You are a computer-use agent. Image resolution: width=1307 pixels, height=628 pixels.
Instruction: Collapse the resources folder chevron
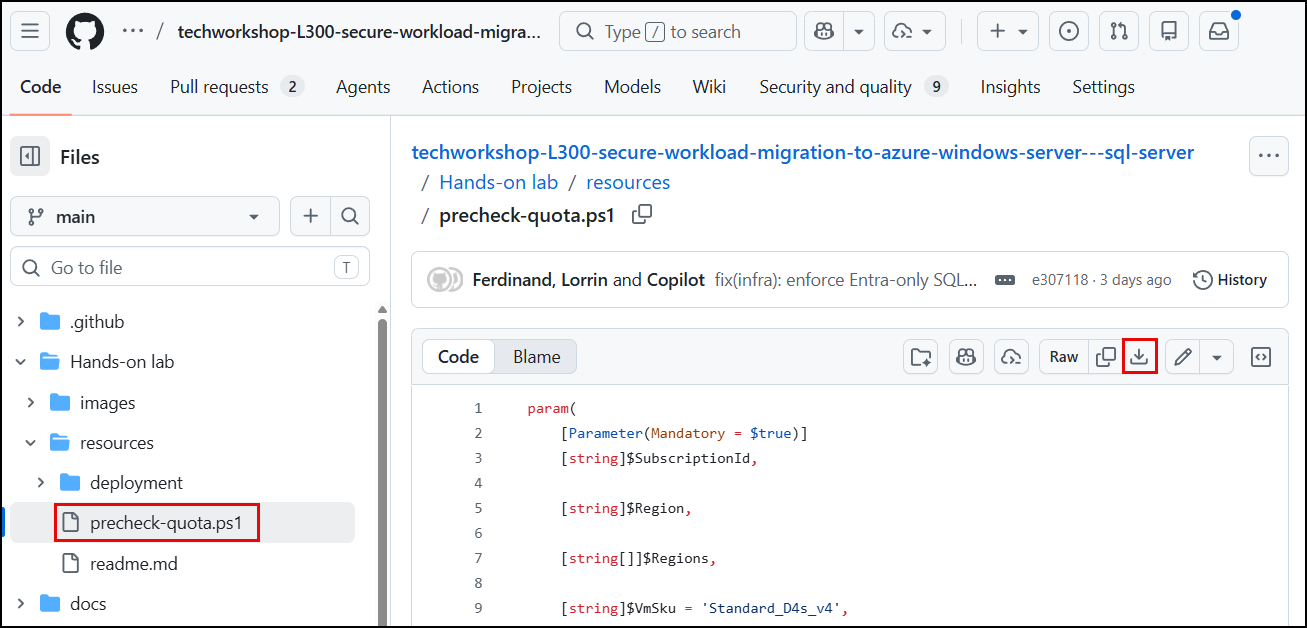31,443
